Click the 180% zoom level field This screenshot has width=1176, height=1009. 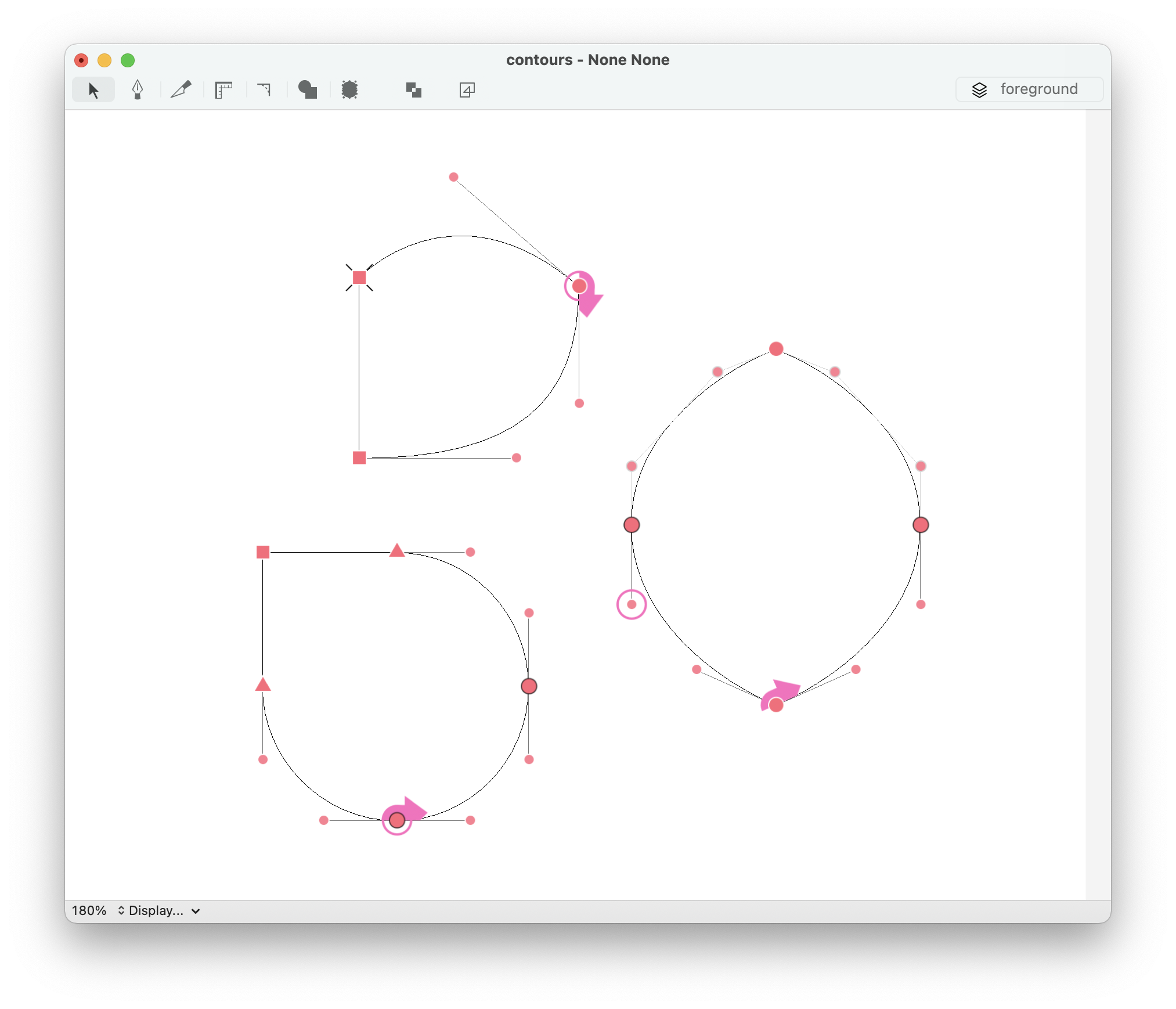click(89, 910)
